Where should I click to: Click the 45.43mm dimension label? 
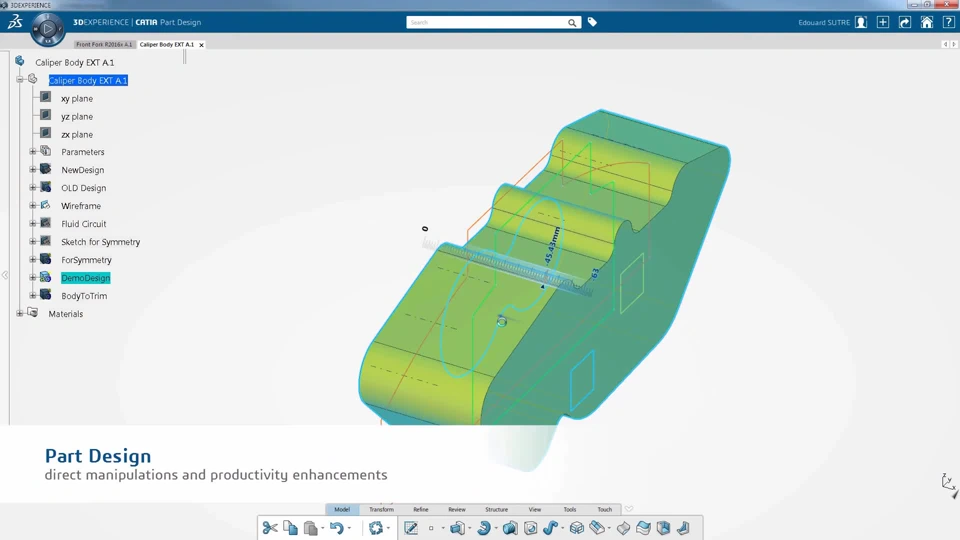552,246
